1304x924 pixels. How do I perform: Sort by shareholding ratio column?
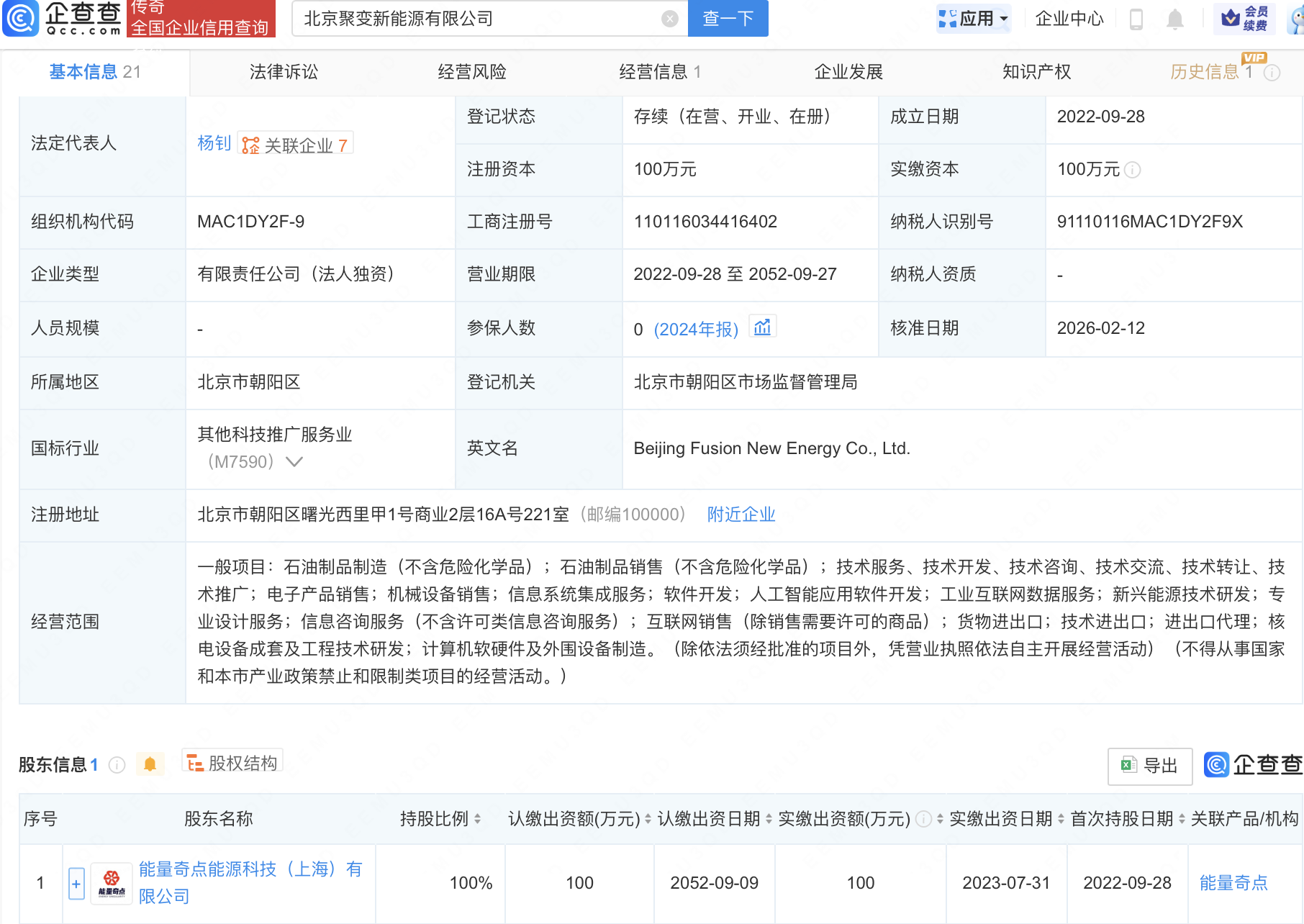477,819
